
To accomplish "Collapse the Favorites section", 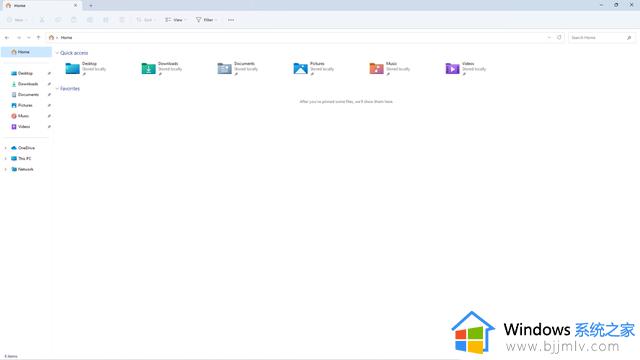I will coord(57,89).
